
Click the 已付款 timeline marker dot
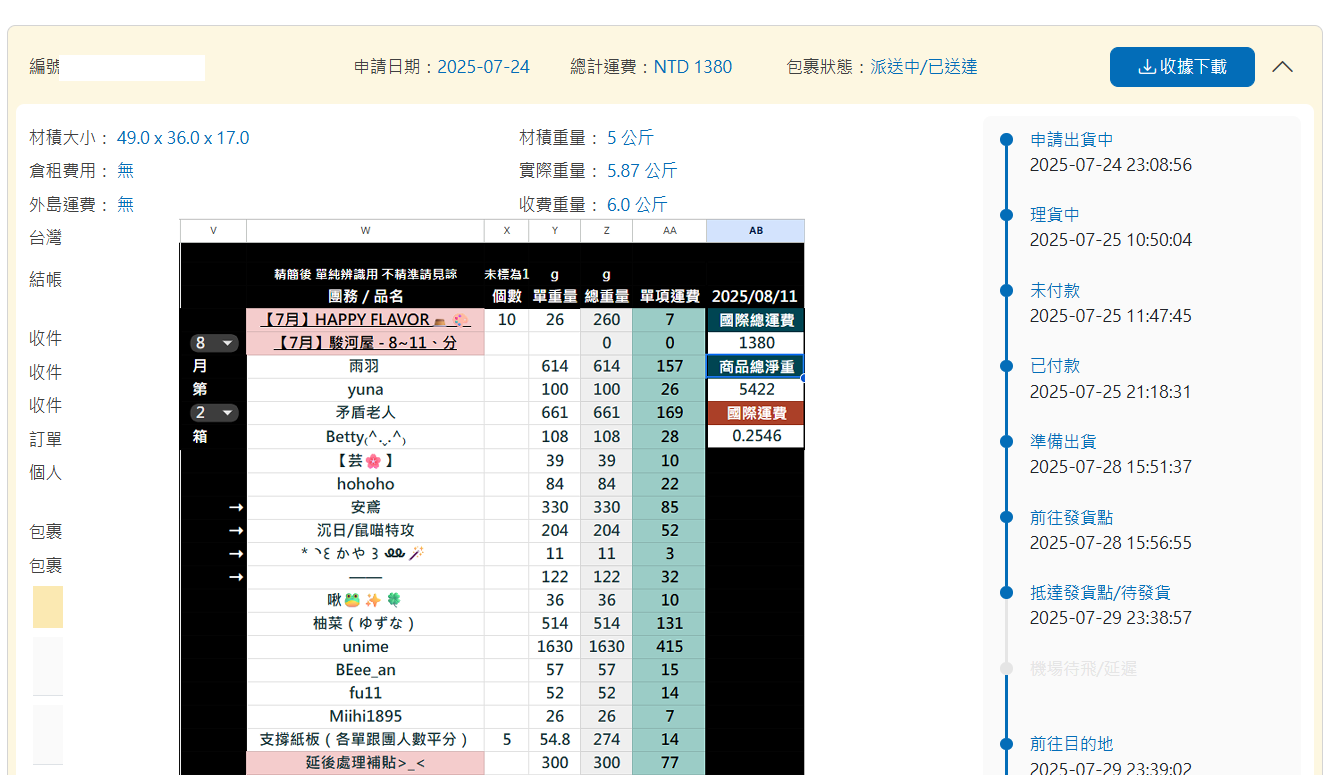click(x=1006, y=366)
